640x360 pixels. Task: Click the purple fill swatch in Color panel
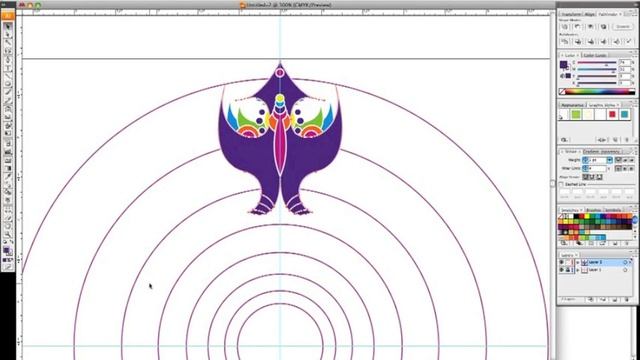coord(564,64)
